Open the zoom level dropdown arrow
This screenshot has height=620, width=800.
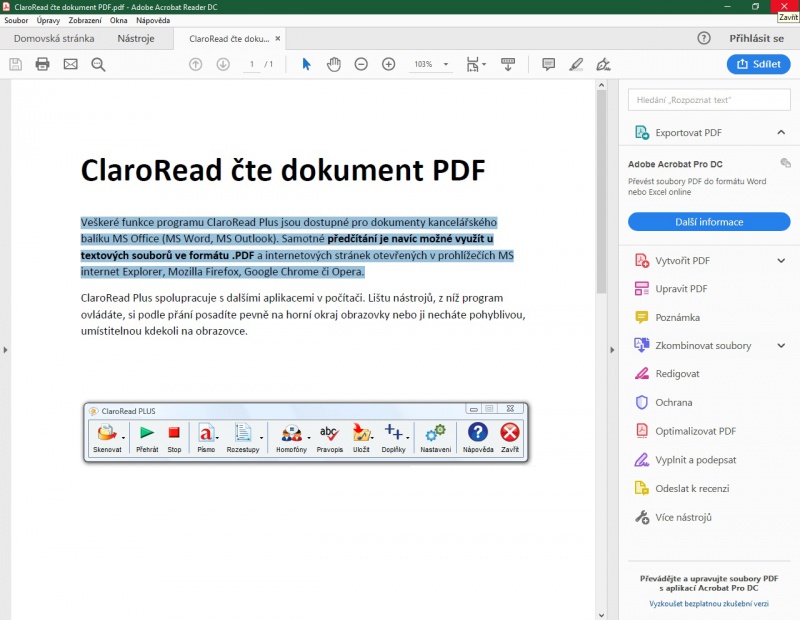point(446,64)
